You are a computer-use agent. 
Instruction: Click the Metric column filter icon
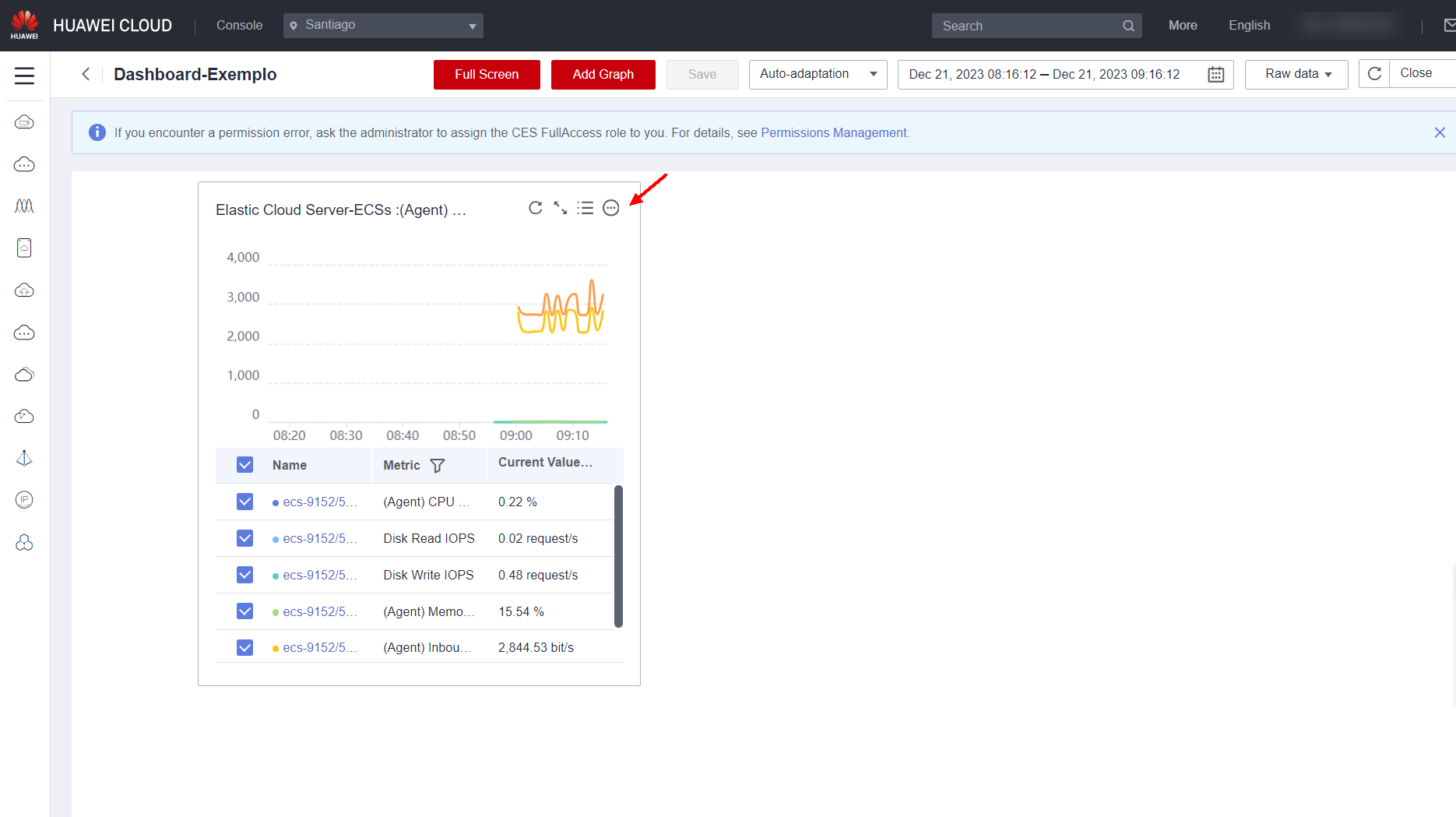point(438,466)
